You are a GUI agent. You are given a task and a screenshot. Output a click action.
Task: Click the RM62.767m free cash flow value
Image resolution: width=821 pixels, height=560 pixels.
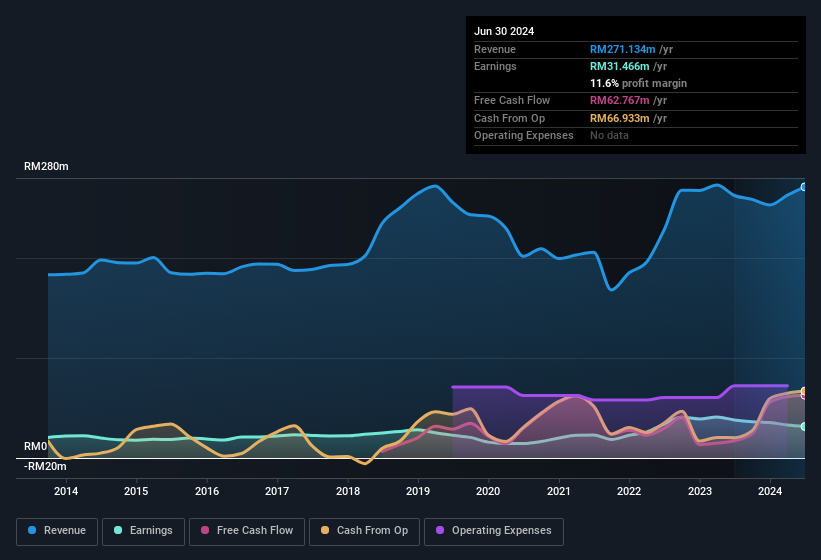619,100
